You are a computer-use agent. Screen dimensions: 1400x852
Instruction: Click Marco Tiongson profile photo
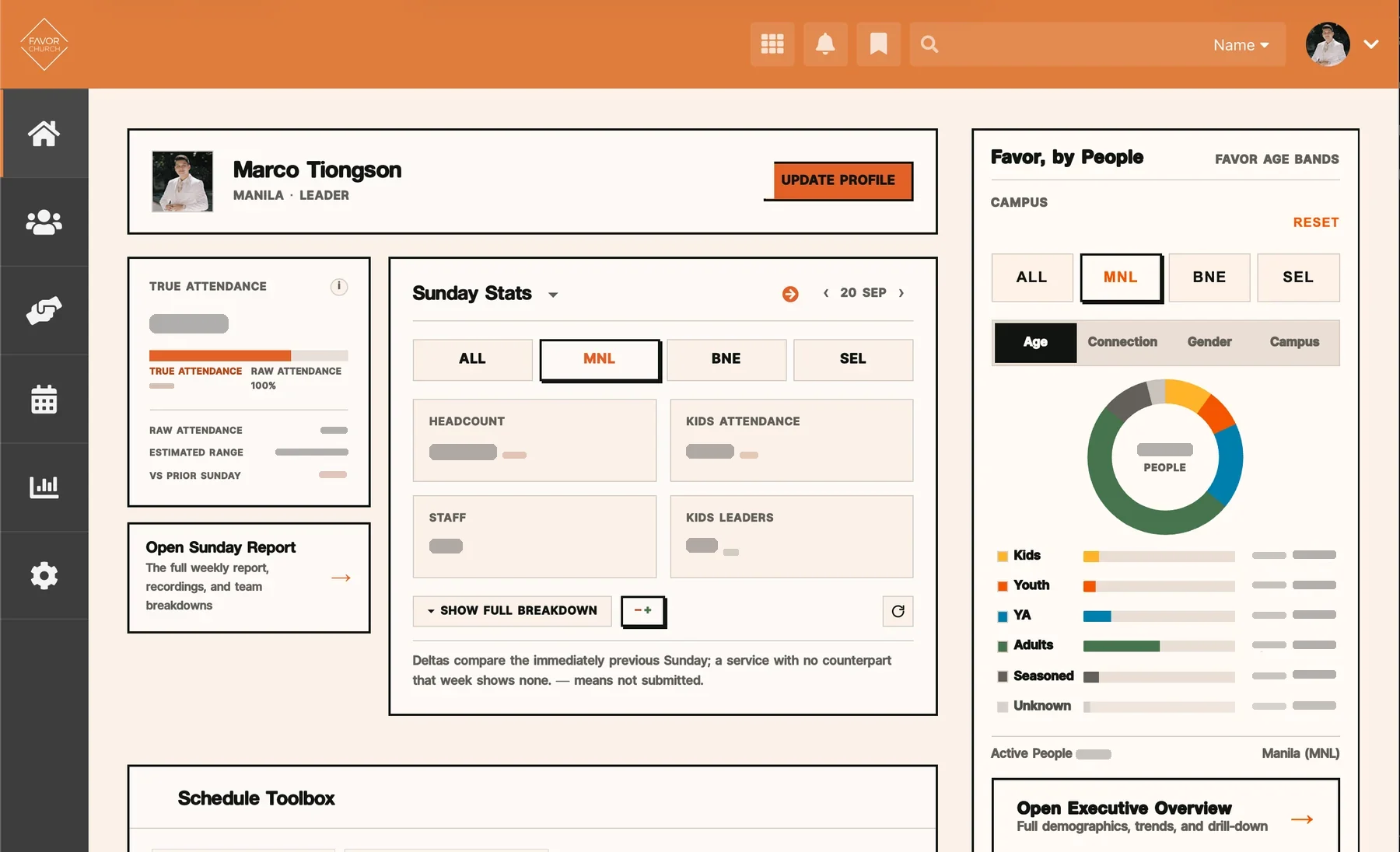[x=183, y=182]
